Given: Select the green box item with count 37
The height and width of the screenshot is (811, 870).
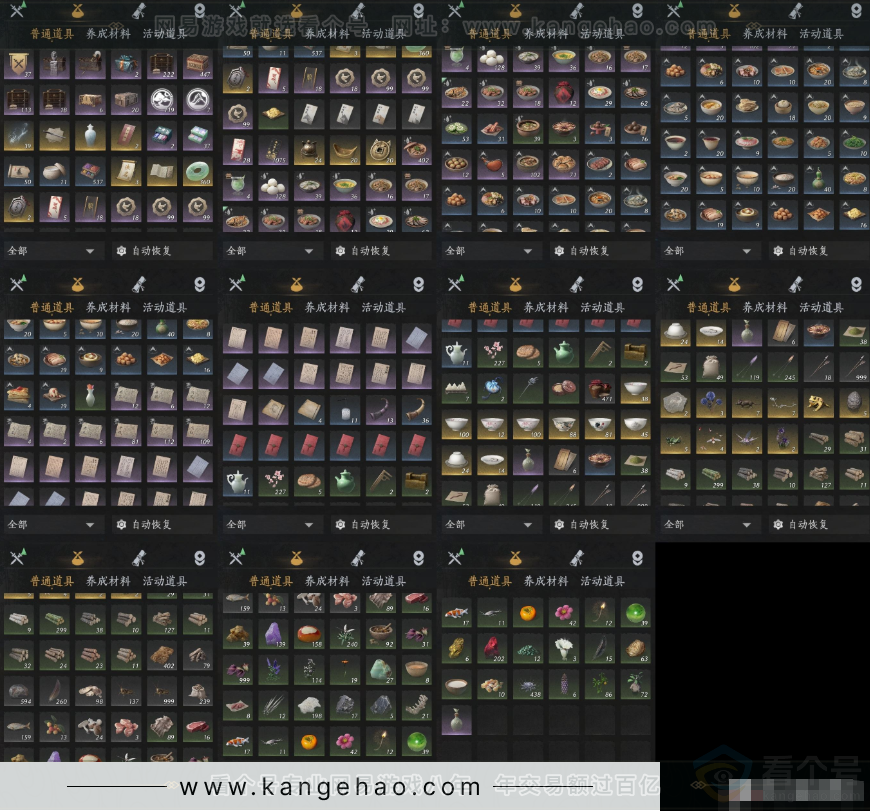Looking at the screenshot, I should (x=198, y=136).
